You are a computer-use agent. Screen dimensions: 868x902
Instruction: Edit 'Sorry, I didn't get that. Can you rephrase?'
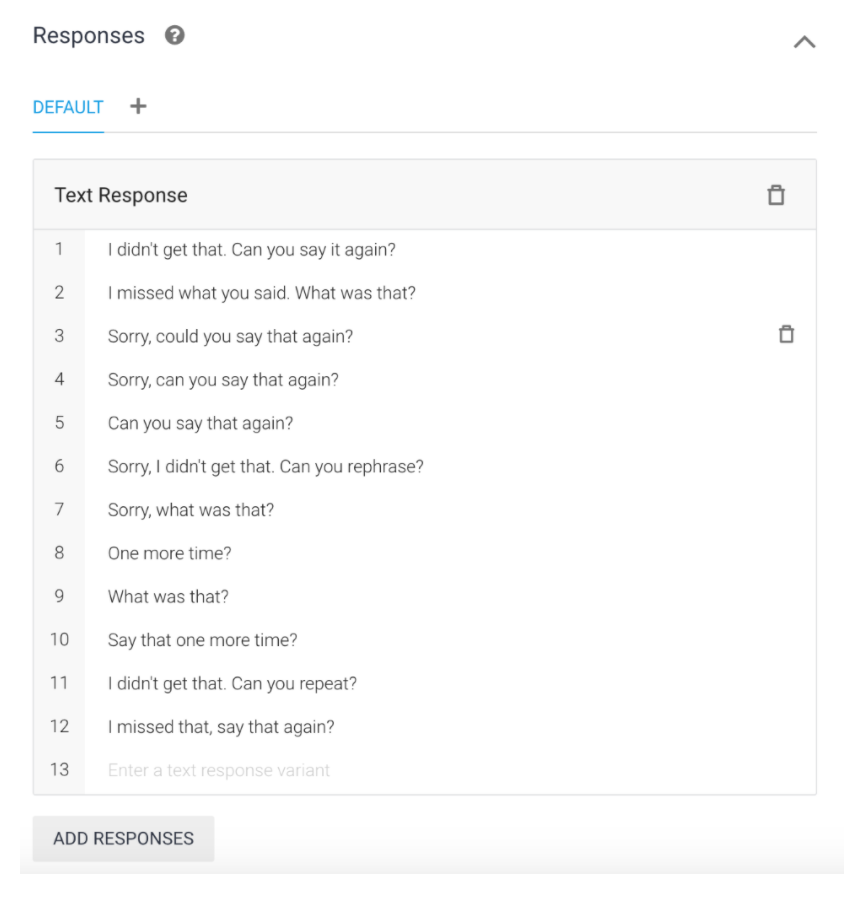(x=266, y=467)
